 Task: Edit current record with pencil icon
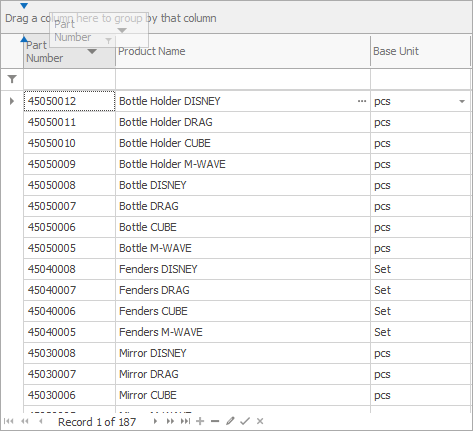tap(230, 421)
